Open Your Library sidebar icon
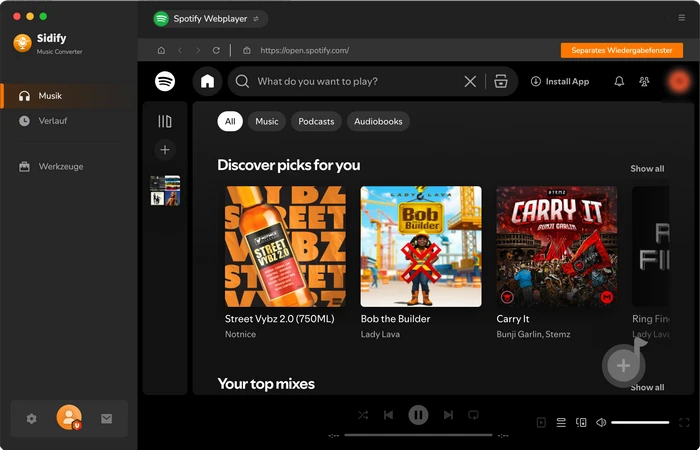The height and width of the screenshot is (450, 700). (x=165, y=121)
